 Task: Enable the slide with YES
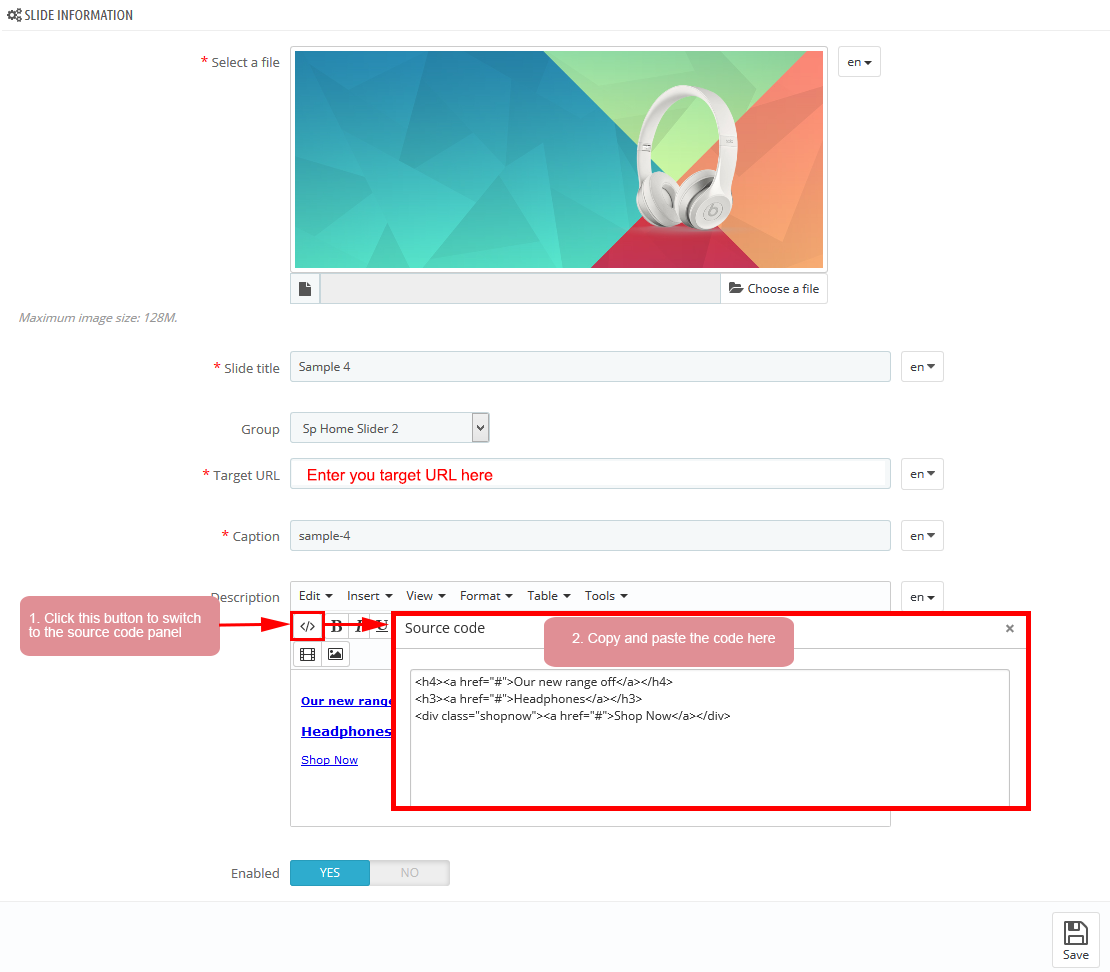(x=330, y=873)
